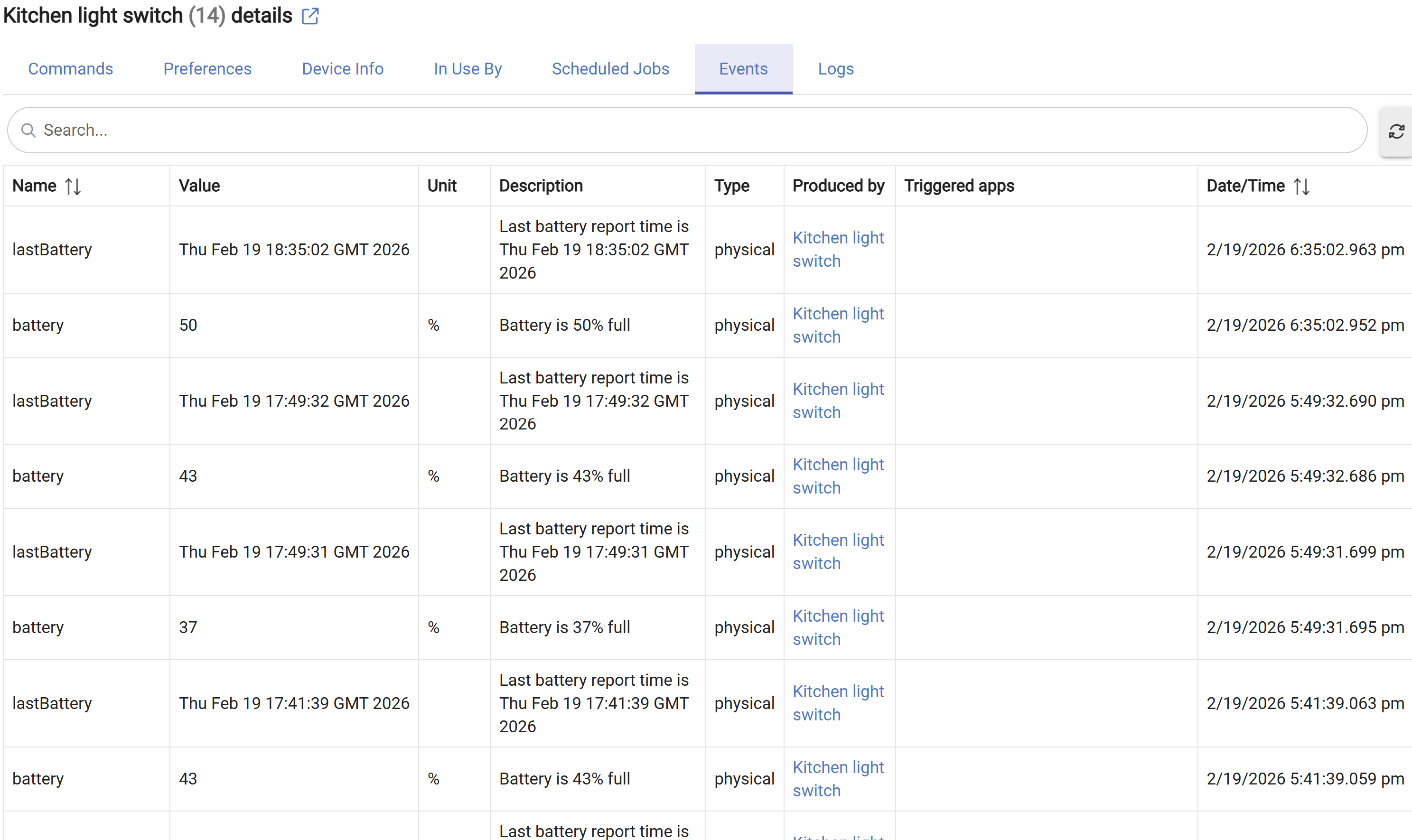Sort by Date/Time column arrows
This screenshot has width=1412, height=840.
pyautogui.click(x=1301, y=186)
